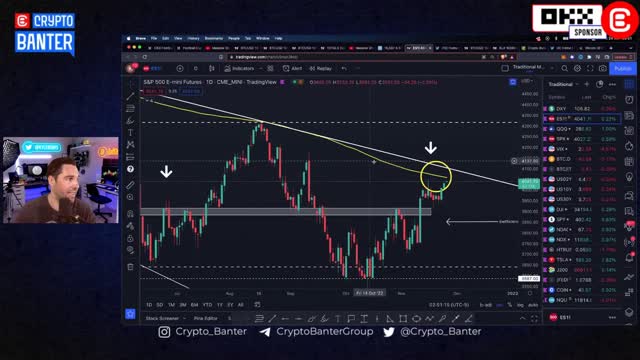640x360 pixels.
Task: Select the 1M time range button
Action: tap(171, 304)
